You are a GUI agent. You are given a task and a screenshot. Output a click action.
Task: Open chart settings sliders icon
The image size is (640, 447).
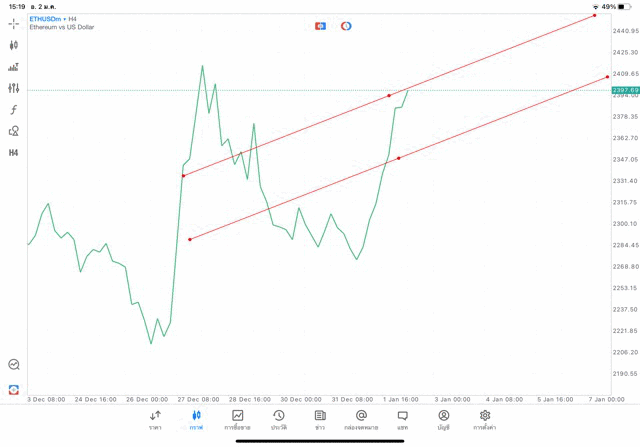click(x=14, y=88)
